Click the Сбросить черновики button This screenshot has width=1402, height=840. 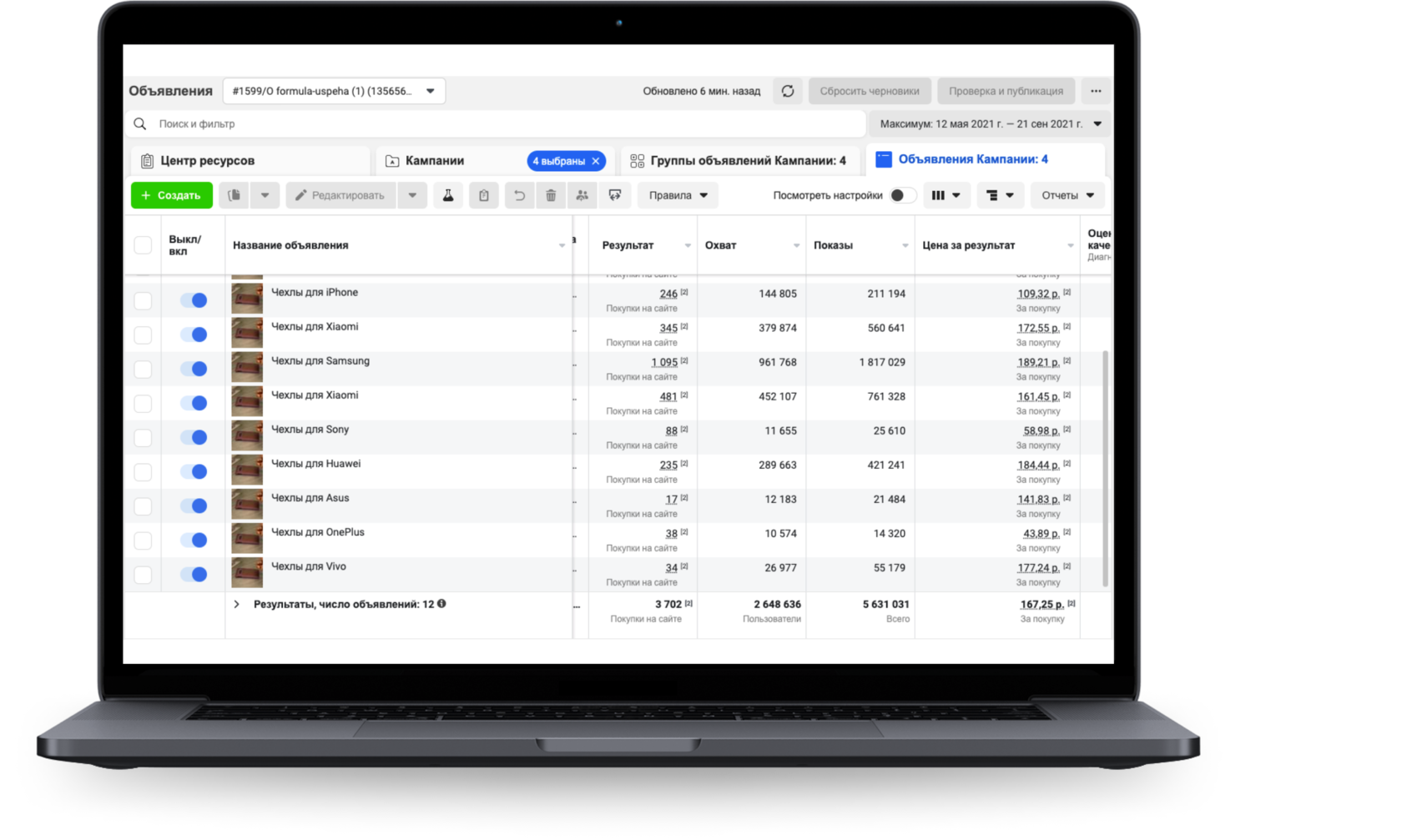click(x=870, y=91)
